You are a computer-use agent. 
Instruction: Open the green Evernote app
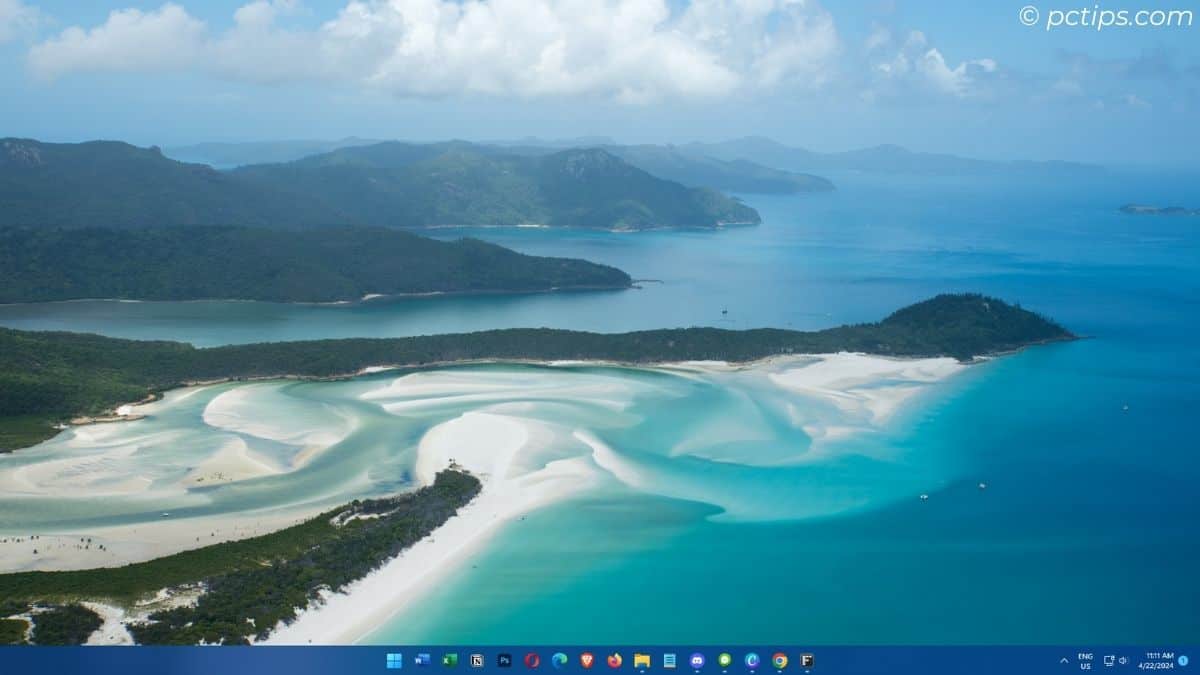point(724,660)
